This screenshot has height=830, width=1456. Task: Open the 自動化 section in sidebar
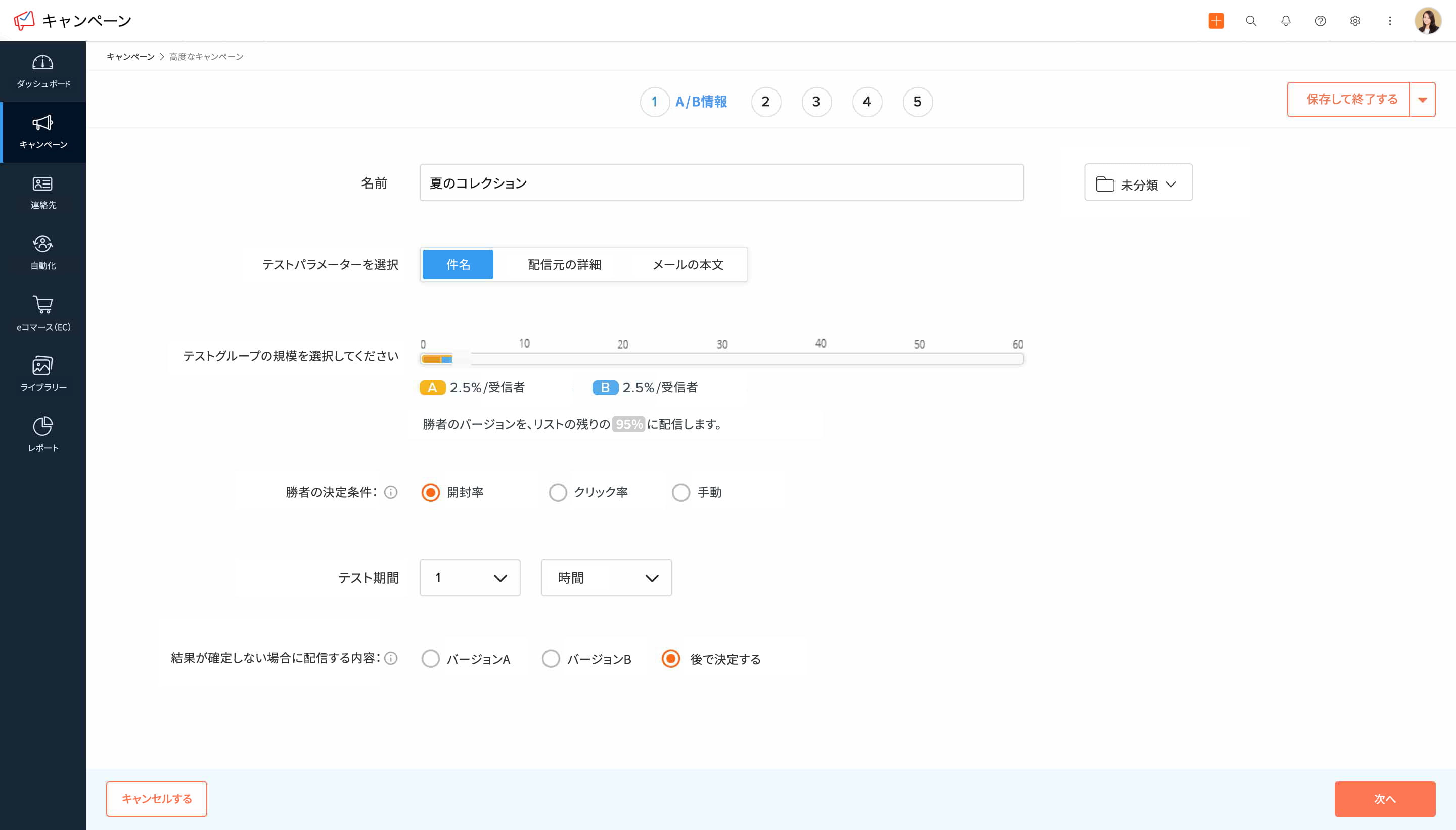pyautogui.click(x=43, y=253)
